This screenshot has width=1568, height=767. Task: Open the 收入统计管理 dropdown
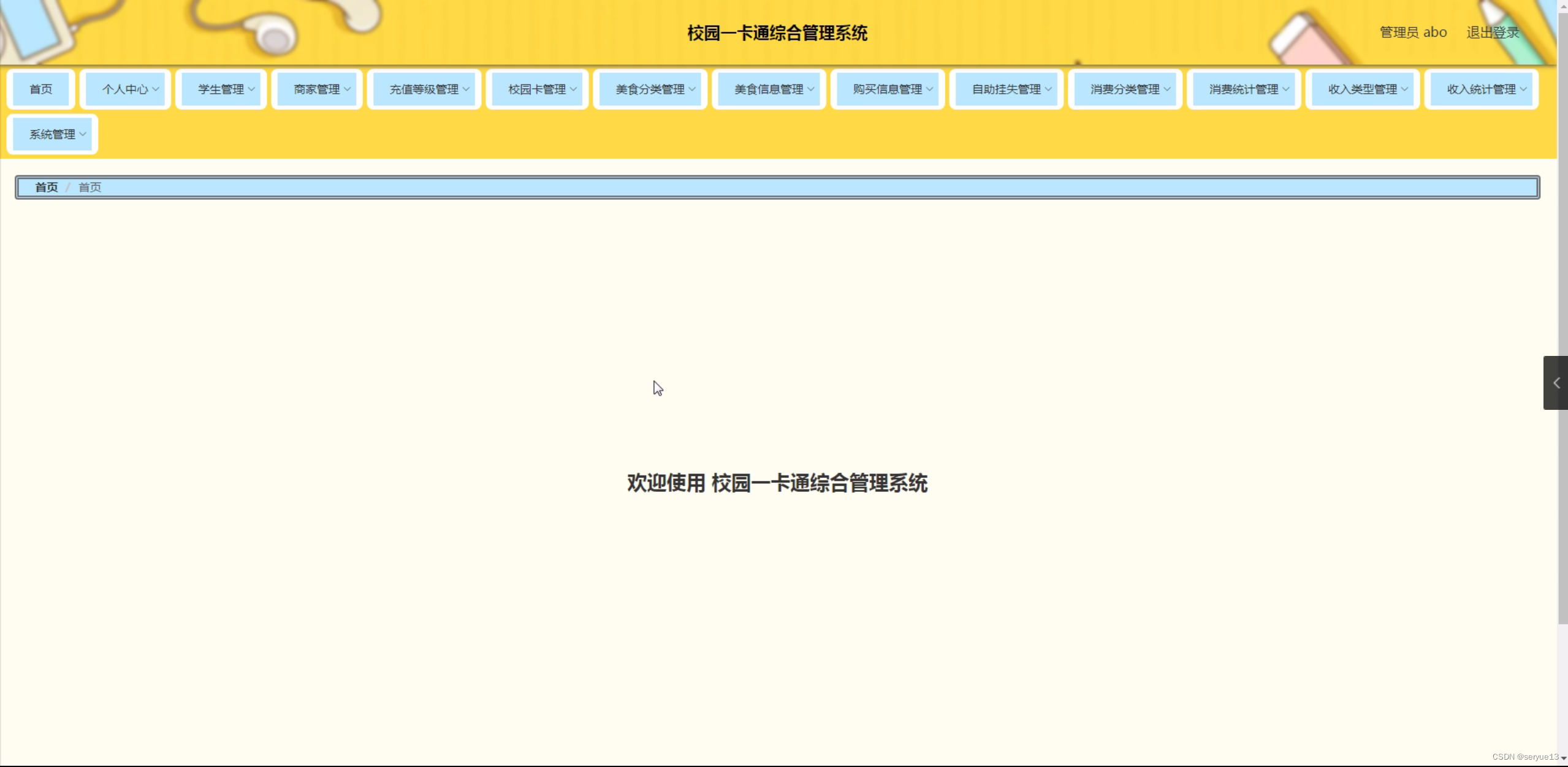tap(1481, 89)
